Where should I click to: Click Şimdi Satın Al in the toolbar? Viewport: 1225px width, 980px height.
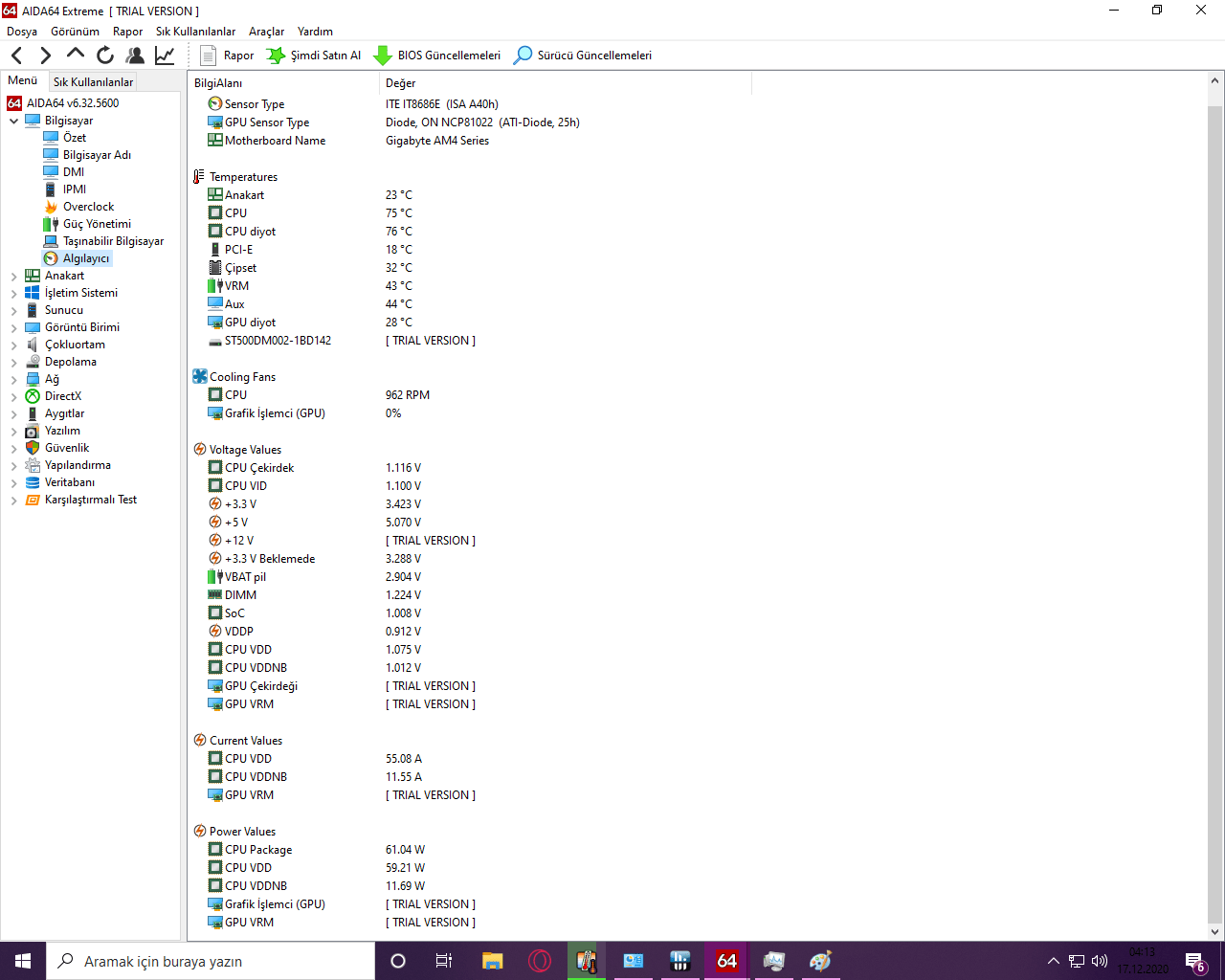pos(314,56)
